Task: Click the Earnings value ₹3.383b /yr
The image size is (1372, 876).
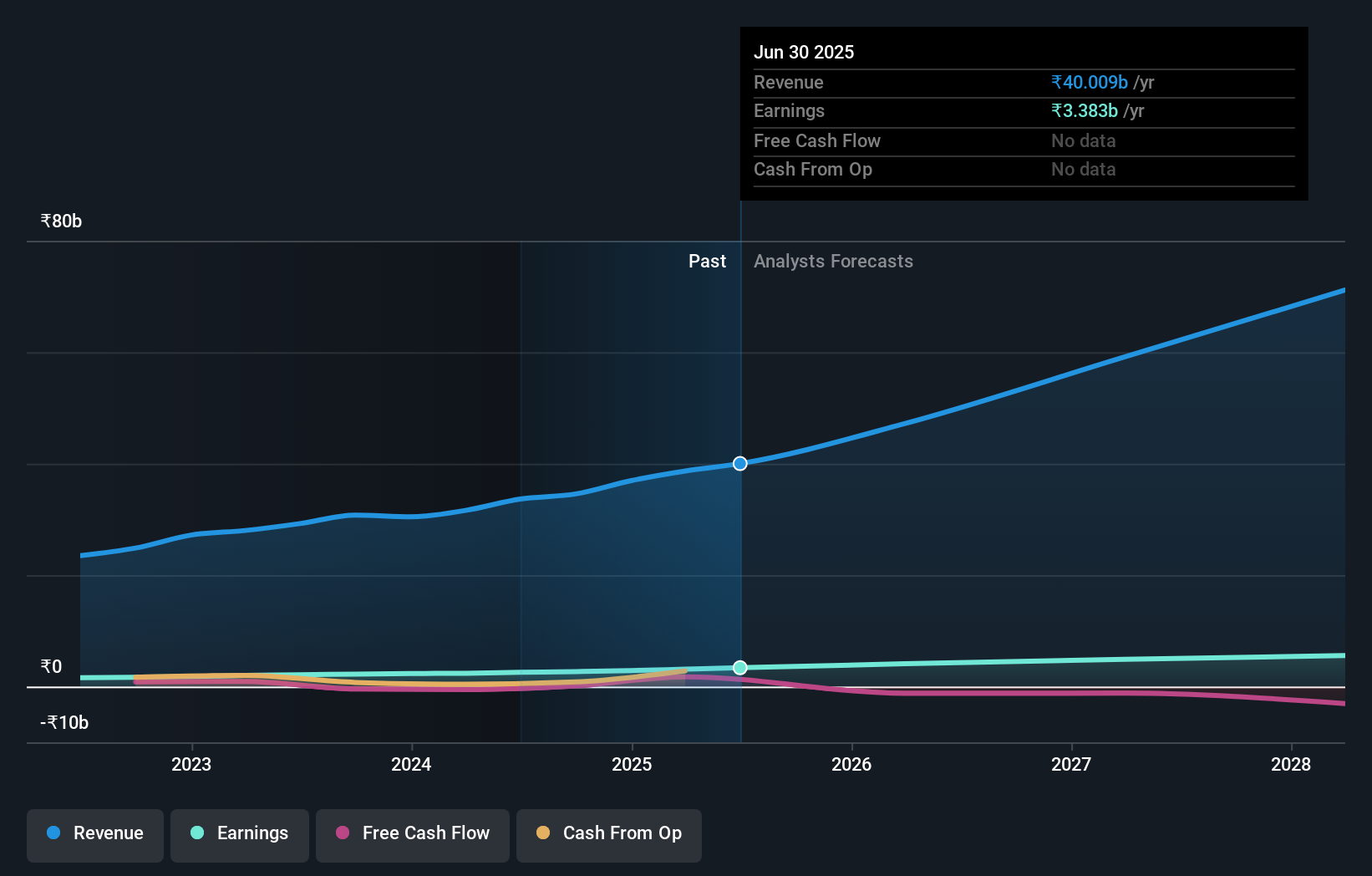Action: [x=1096, y=110]
